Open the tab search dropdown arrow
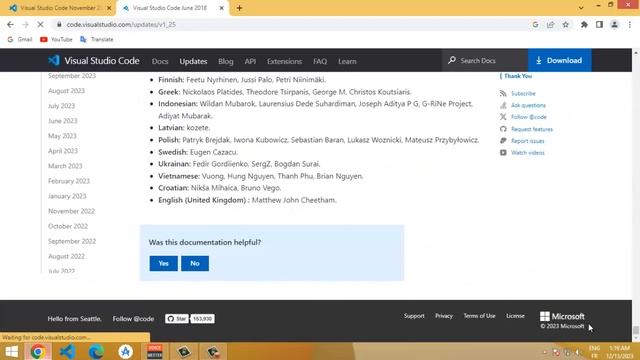Image resolution: width=640 pixels, height=360 pixels. coord(581,8)
